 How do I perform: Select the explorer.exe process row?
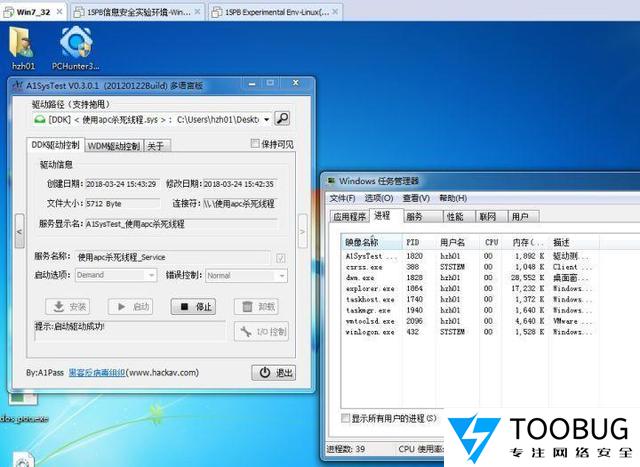(x=469, y=289)
